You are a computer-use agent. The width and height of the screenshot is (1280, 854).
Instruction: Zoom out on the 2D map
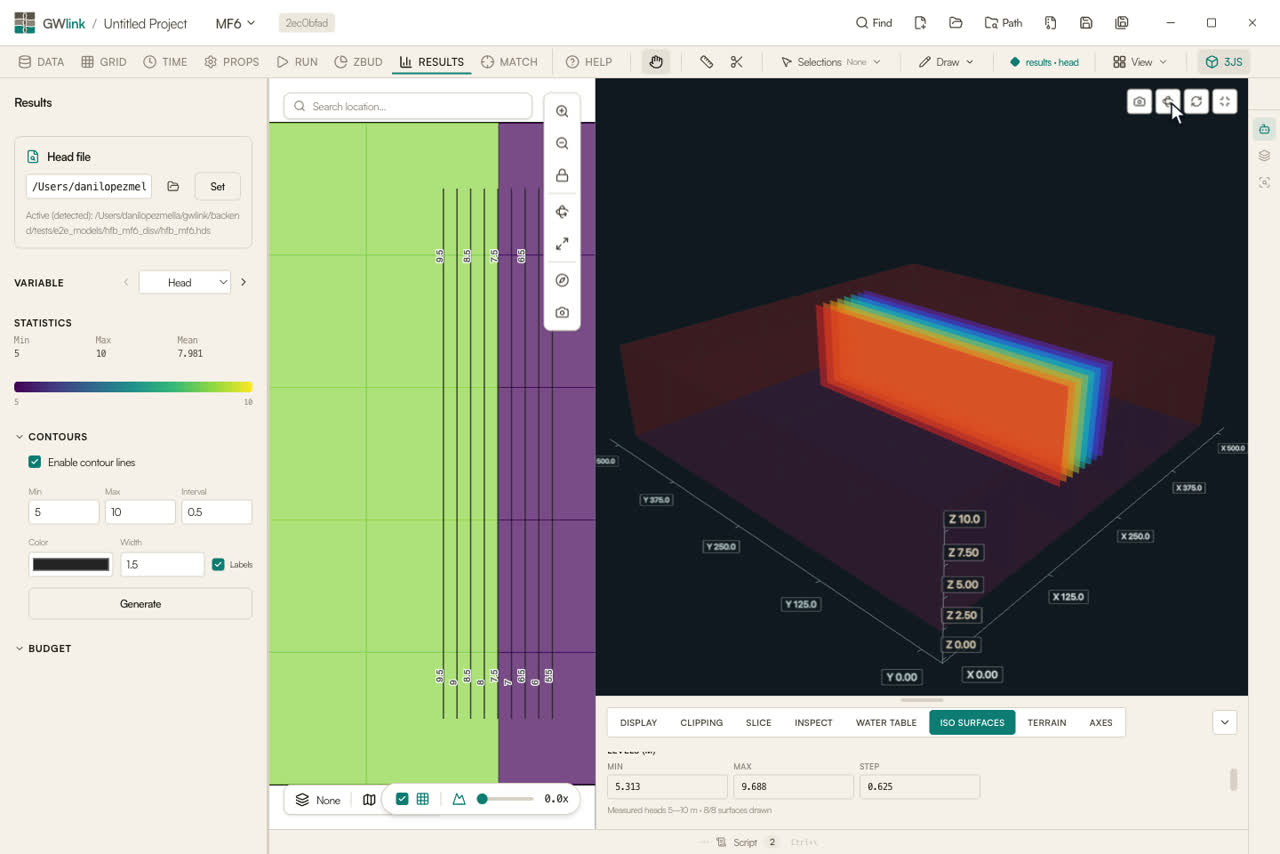pyautogui.click(x=562, y=144)
